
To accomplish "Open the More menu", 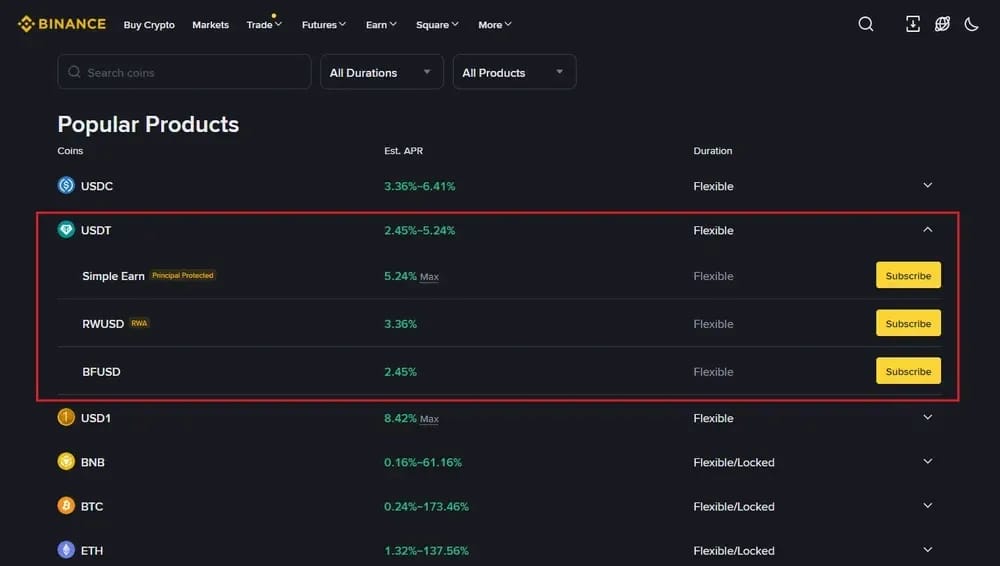I will click(x=495, y=25).
